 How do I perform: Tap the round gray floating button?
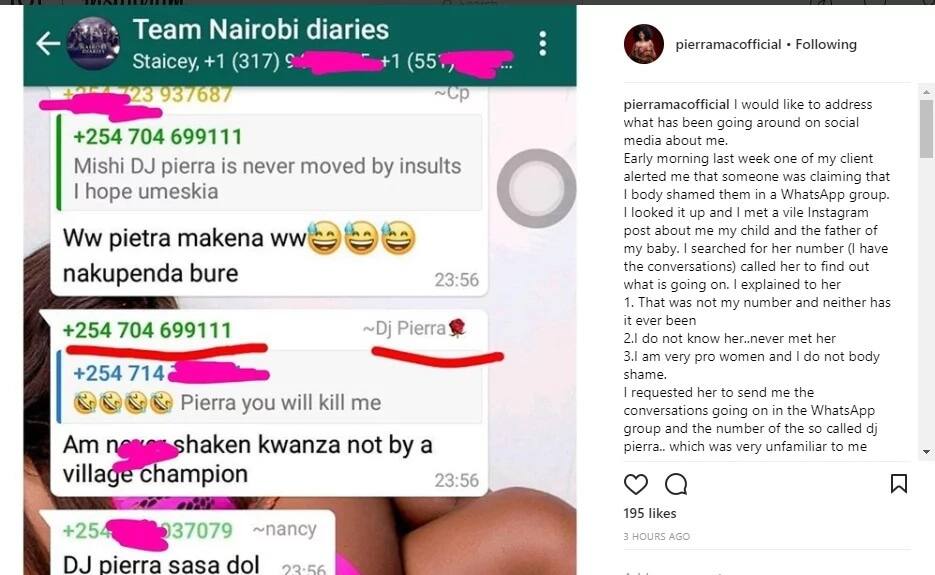pyautogui.click(x=536, y=188)
